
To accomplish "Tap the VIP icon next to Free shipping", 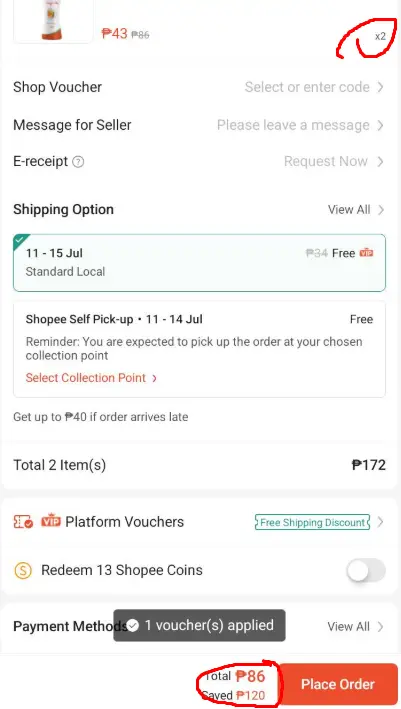I will tap(366, 253).
